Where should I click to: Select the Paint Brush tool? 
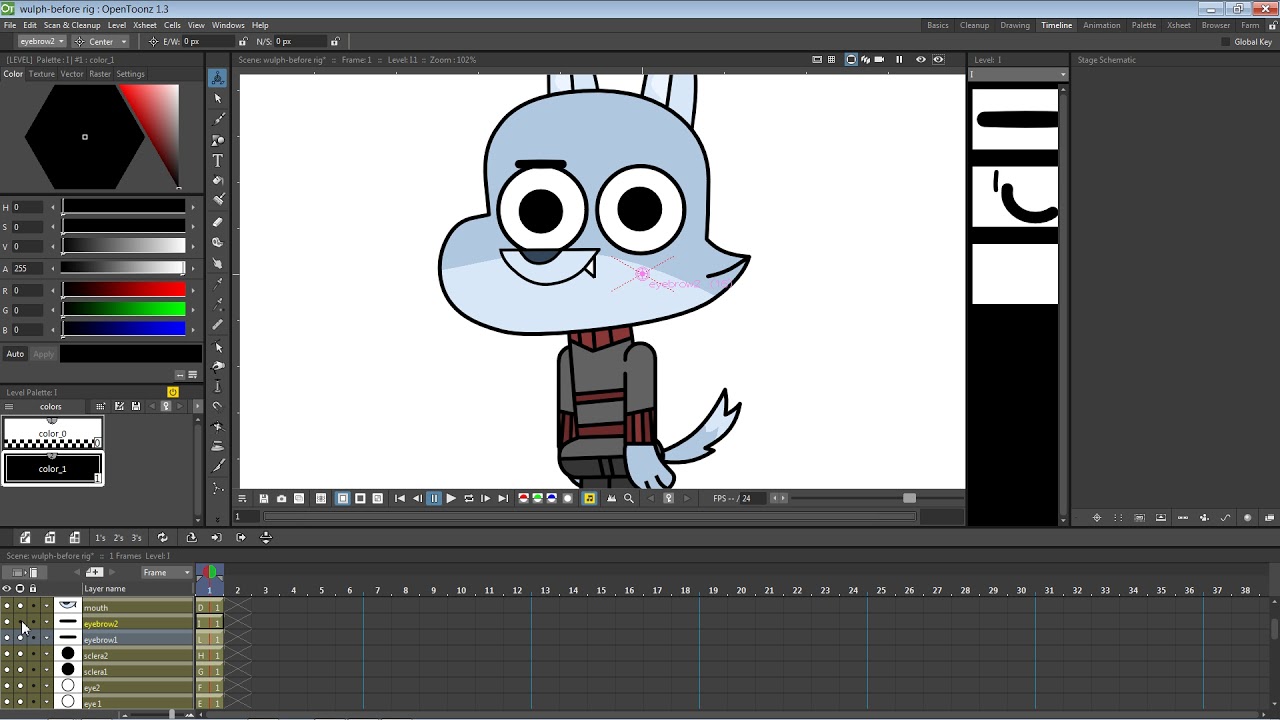pos(217,201)
